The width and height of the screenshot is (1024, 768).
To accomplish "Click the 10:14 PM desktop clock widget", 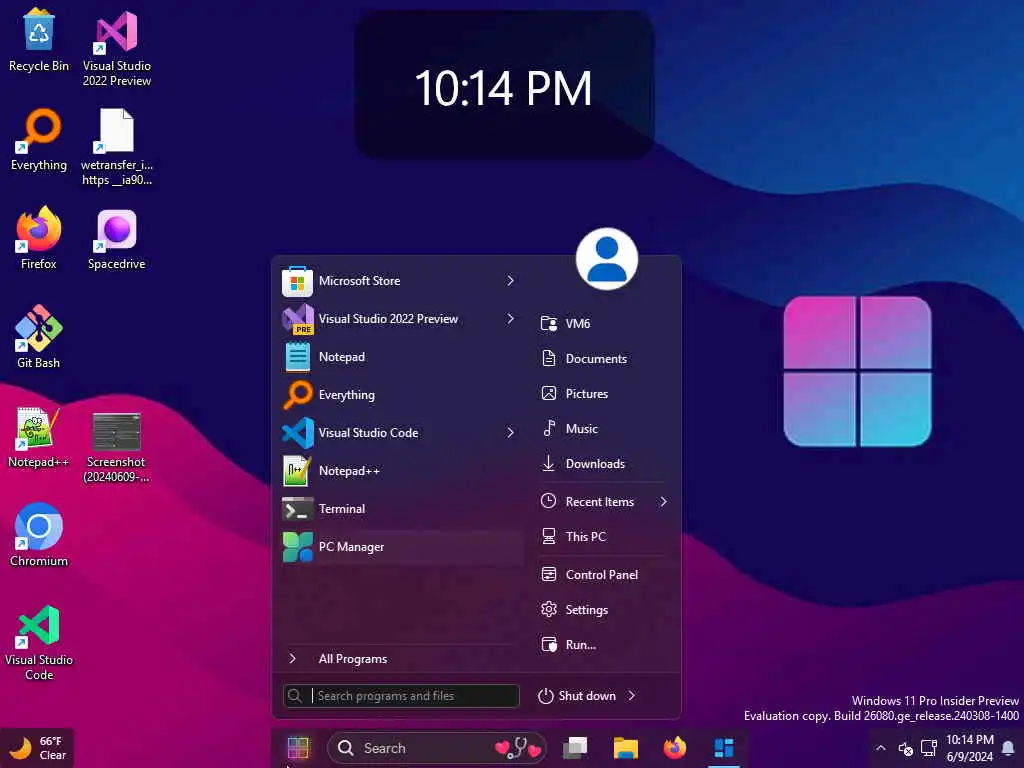I will pos(504,85).
